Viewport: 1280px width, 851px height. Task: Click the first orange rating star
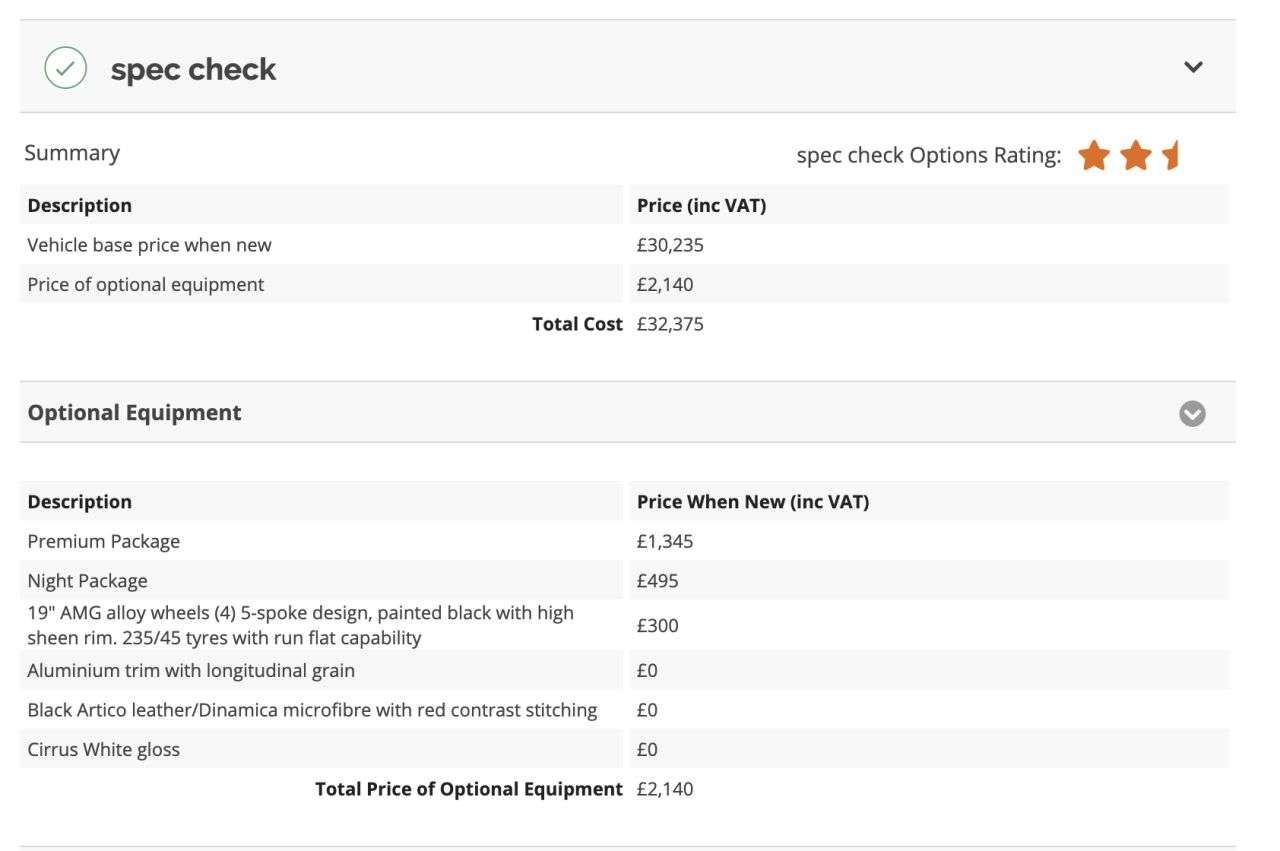point(1095,156)
